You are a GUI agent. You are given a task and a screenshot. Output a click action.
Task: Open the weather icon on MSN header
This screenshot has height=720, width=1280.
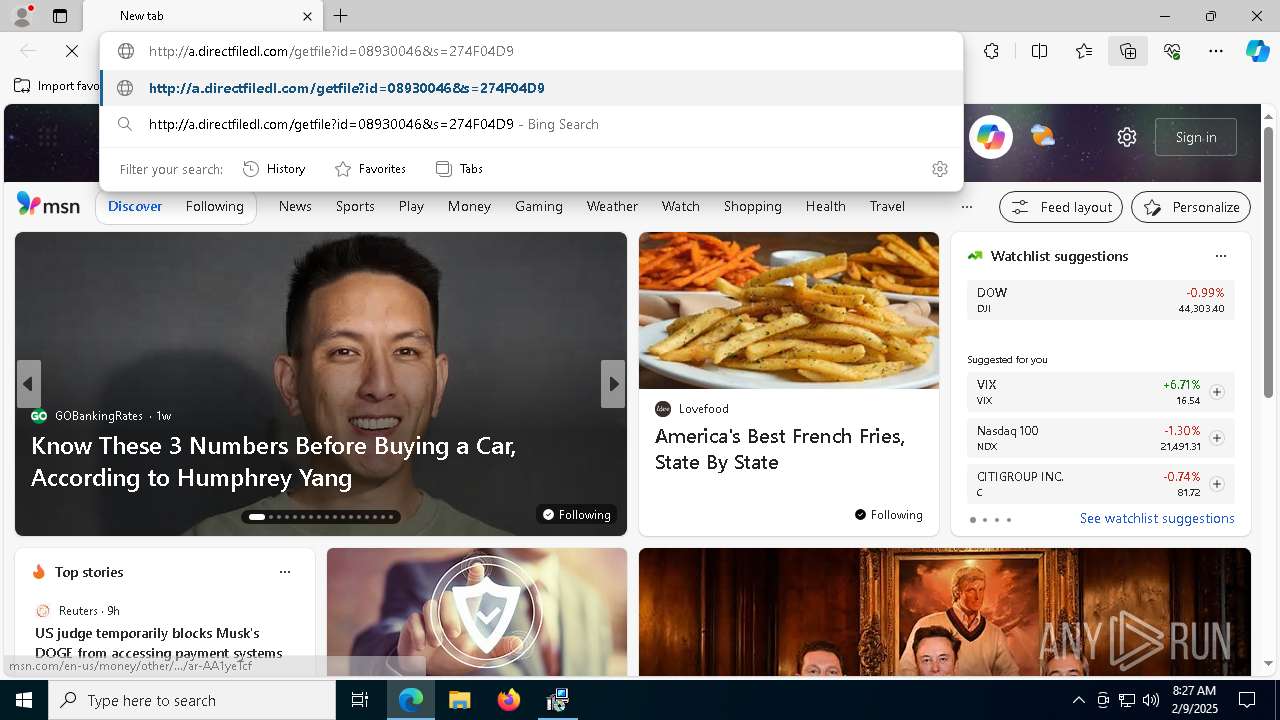[1043, 136]
